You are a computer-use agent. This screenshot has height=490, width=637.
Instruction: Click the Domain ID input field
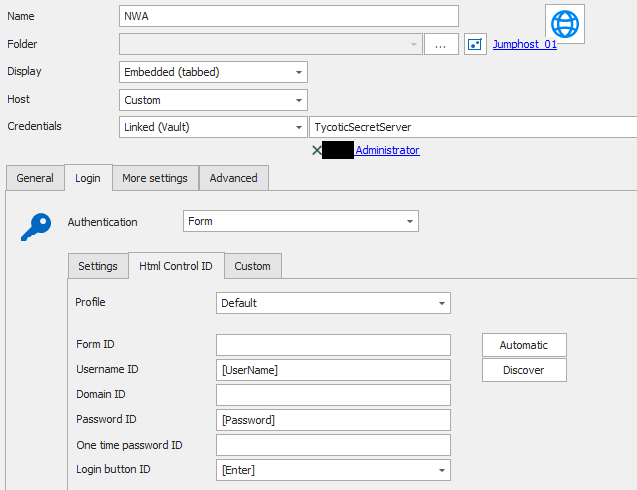[333, 395]
